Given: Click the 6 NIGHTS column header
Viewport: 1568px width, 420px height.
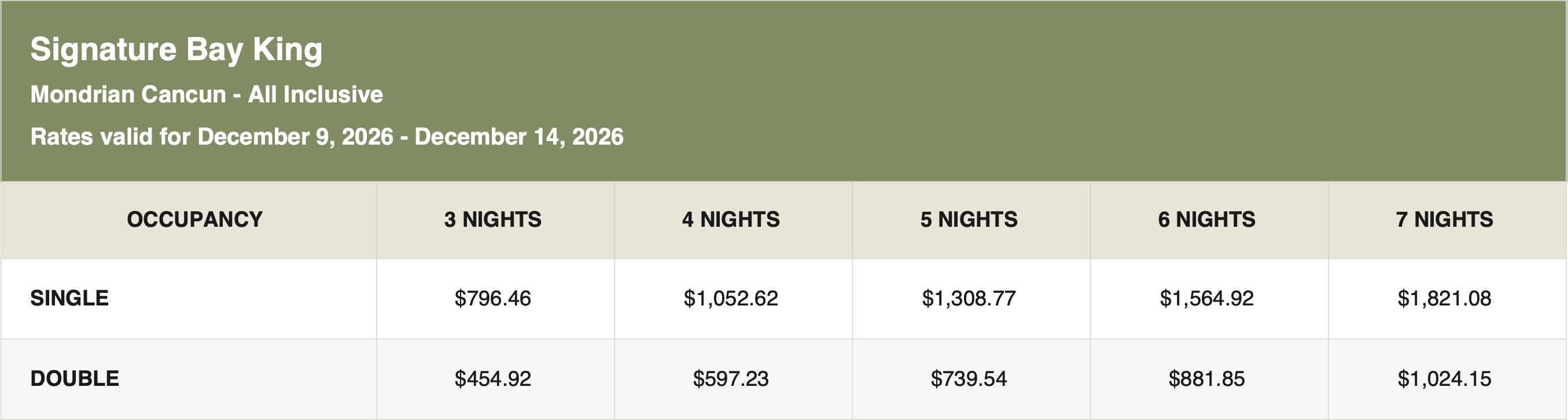Looking at the screenshot, I should coord(1207,219).
